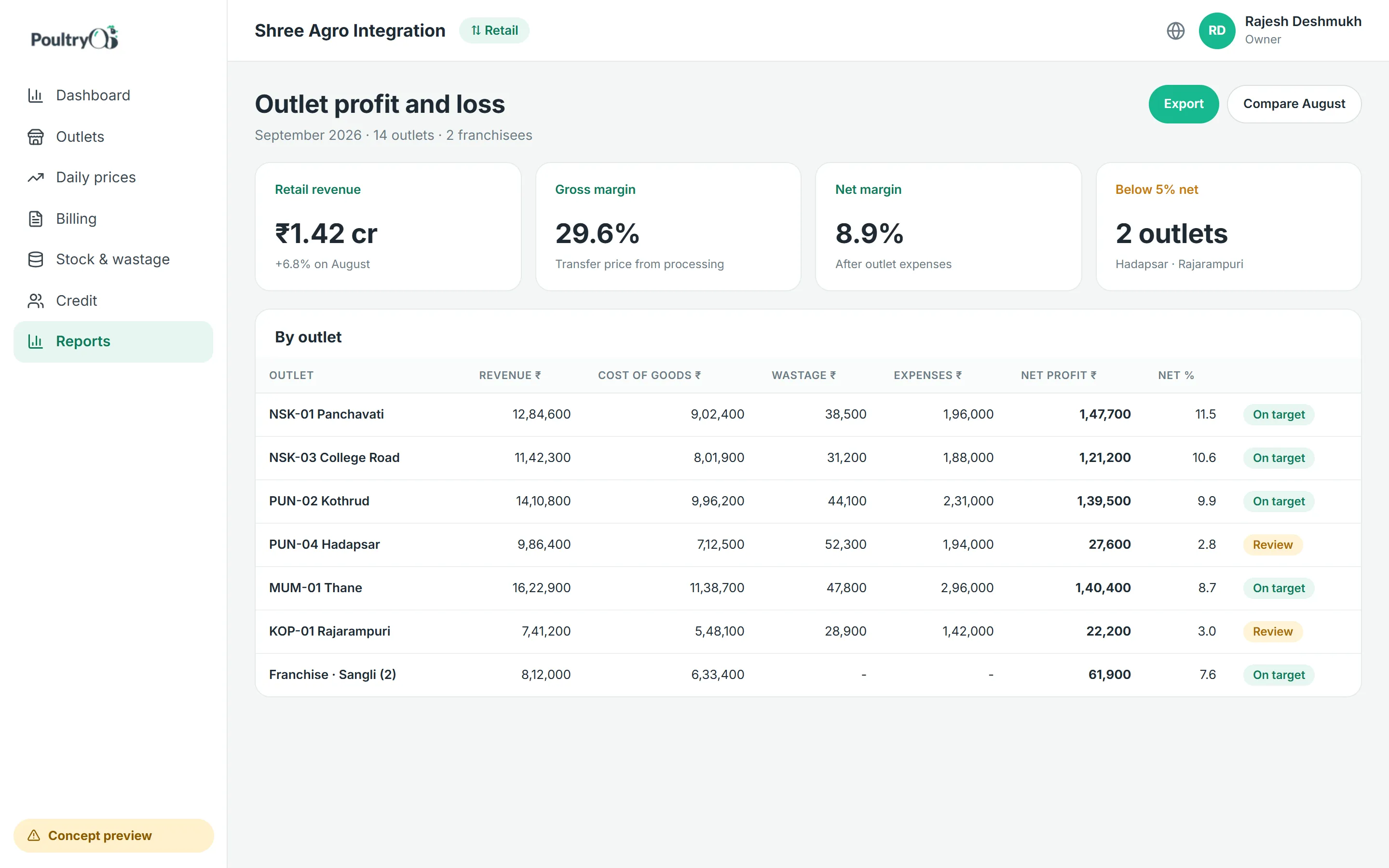
Task: Click the Retail revenue card
Action: pyautogui.click(x=388, y=227)
